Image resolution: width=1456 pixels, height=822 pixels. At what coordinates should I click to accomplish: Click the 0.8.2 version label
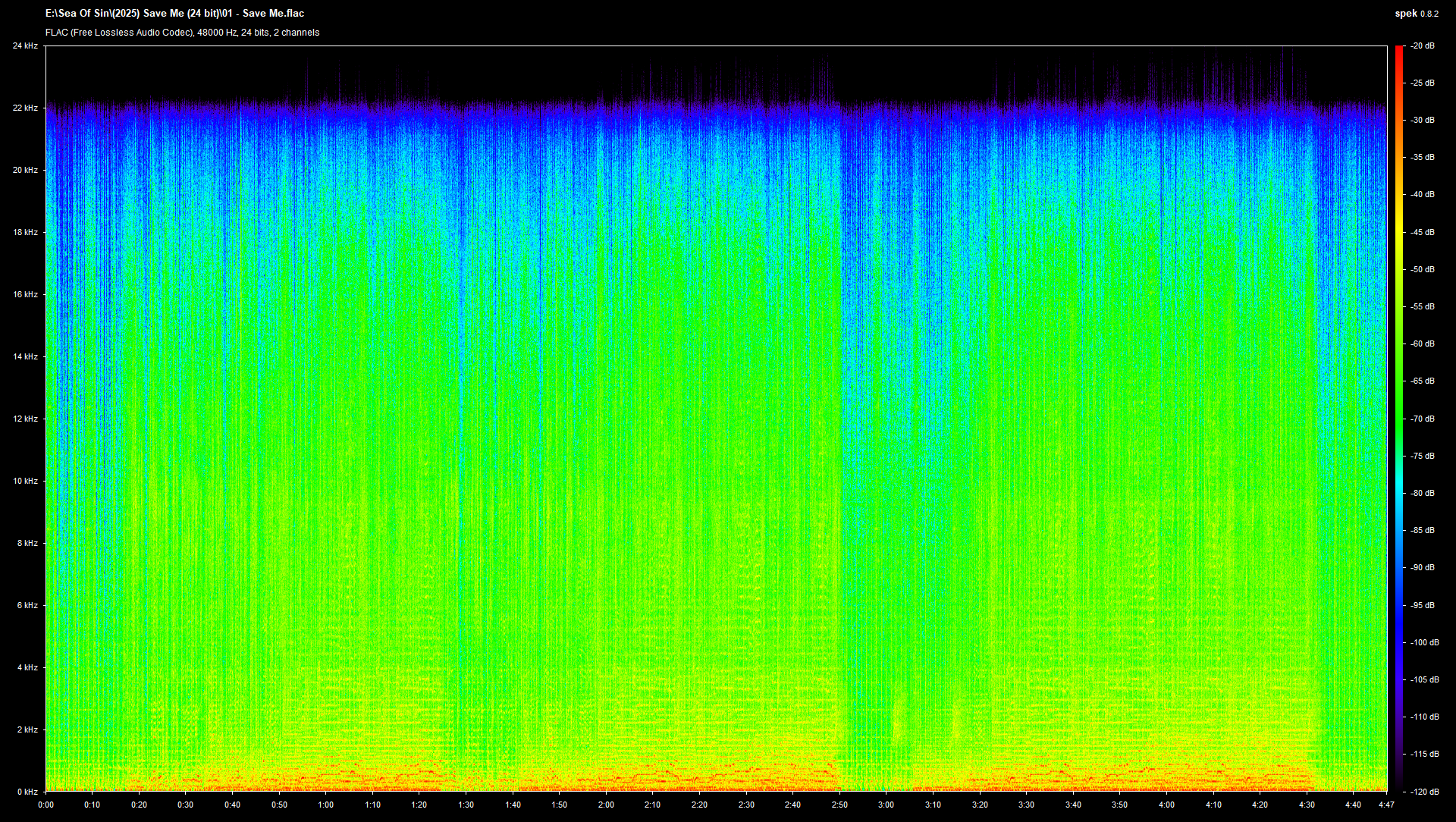(1429, 14)
